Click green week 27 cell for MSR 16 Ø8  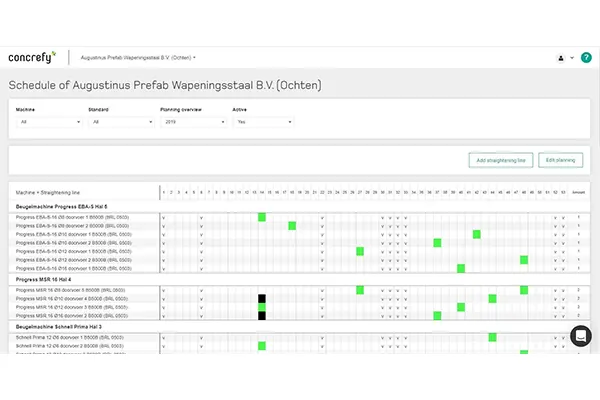360,290
